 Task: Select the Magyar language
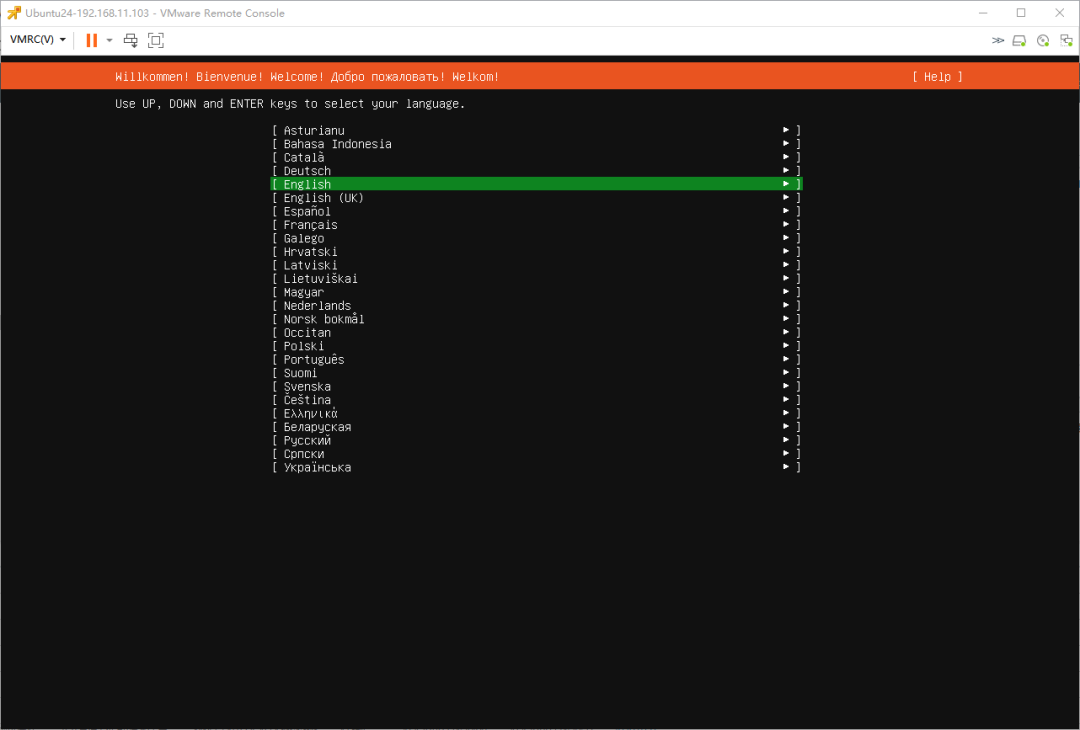[x=537, y=292]
